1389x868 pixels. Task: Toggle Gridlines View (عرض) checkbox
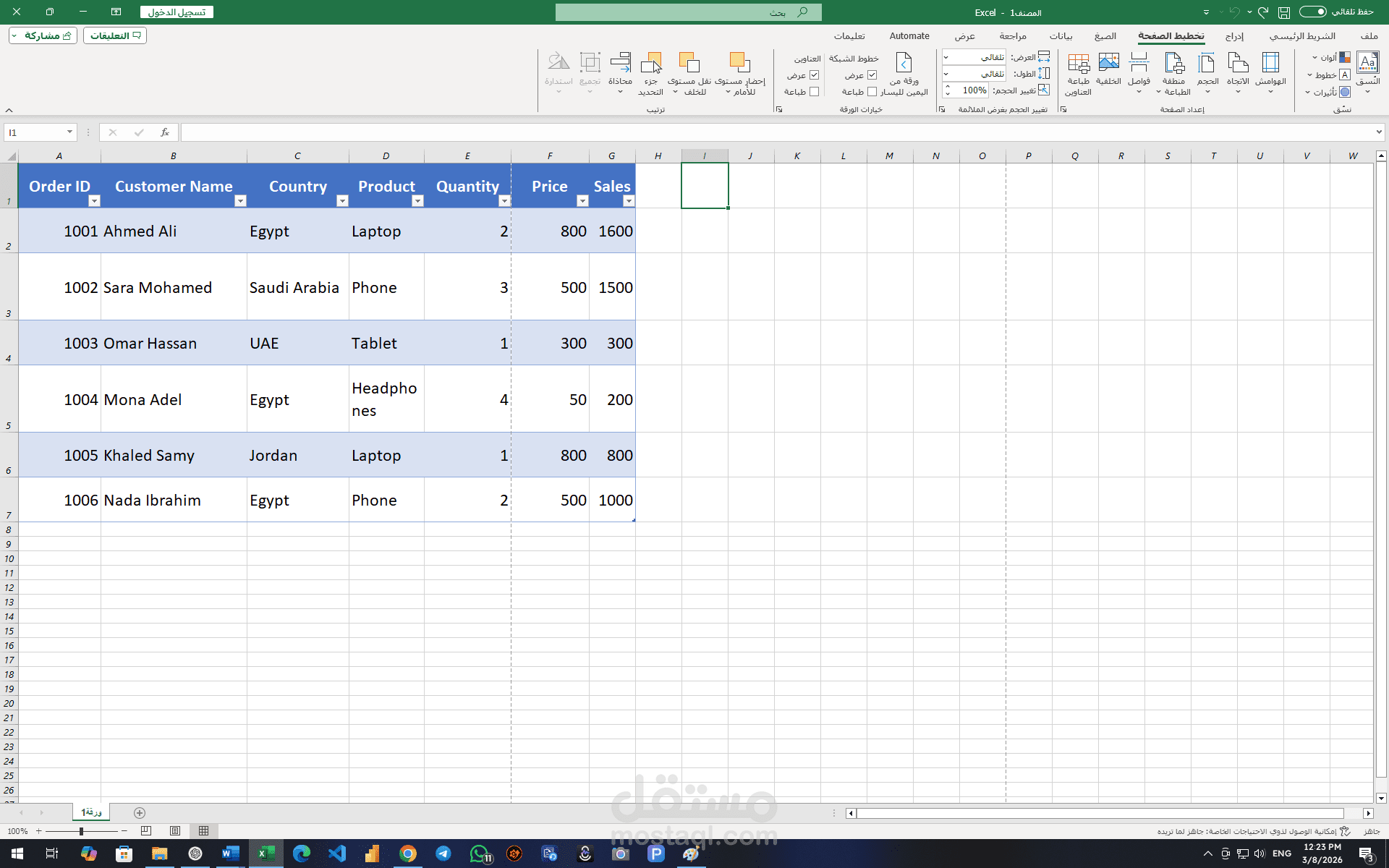pyautogui.click(x=872, y=75)
